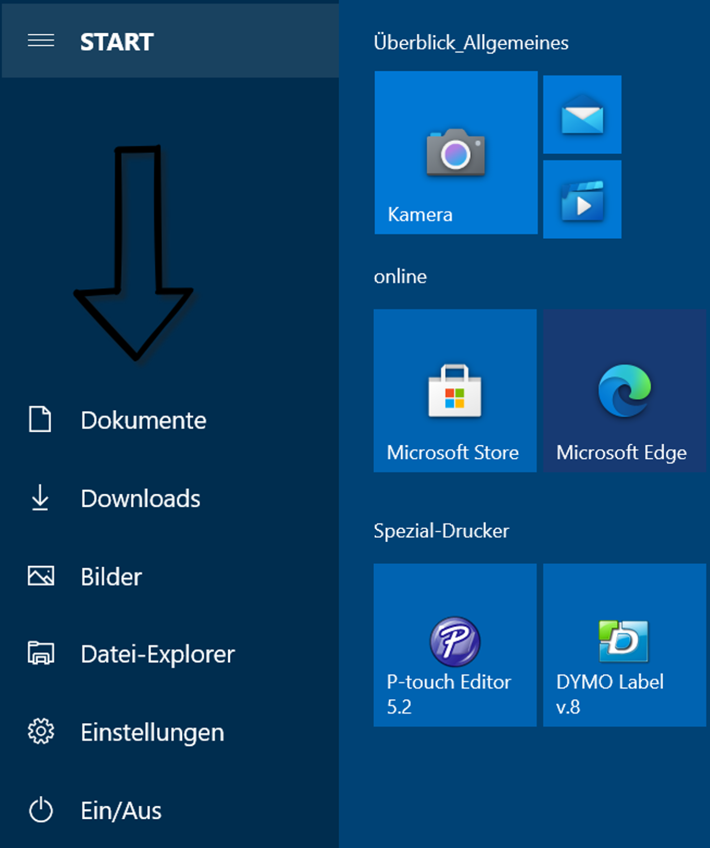Open the Microsoft Edge tile
The width and height of the screenshot is (710, 849).
pyautogui.click(x=625, y=390)
